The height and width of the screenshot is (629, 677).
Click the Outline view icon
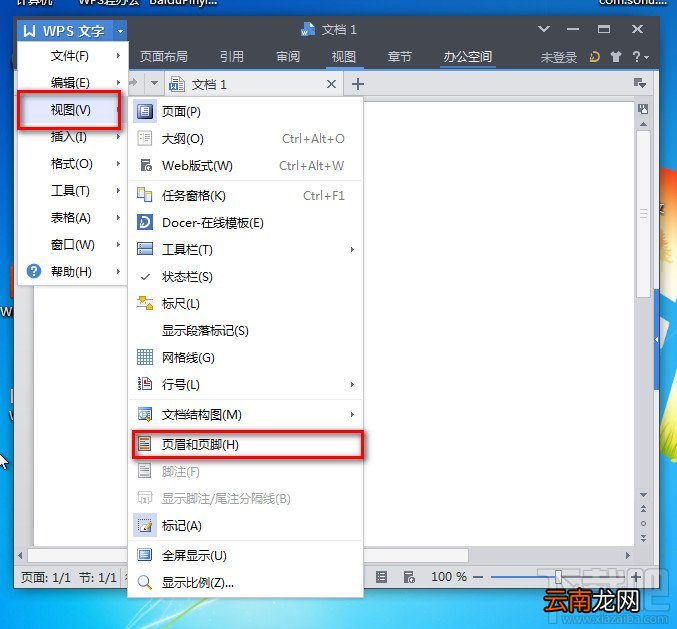145,139
